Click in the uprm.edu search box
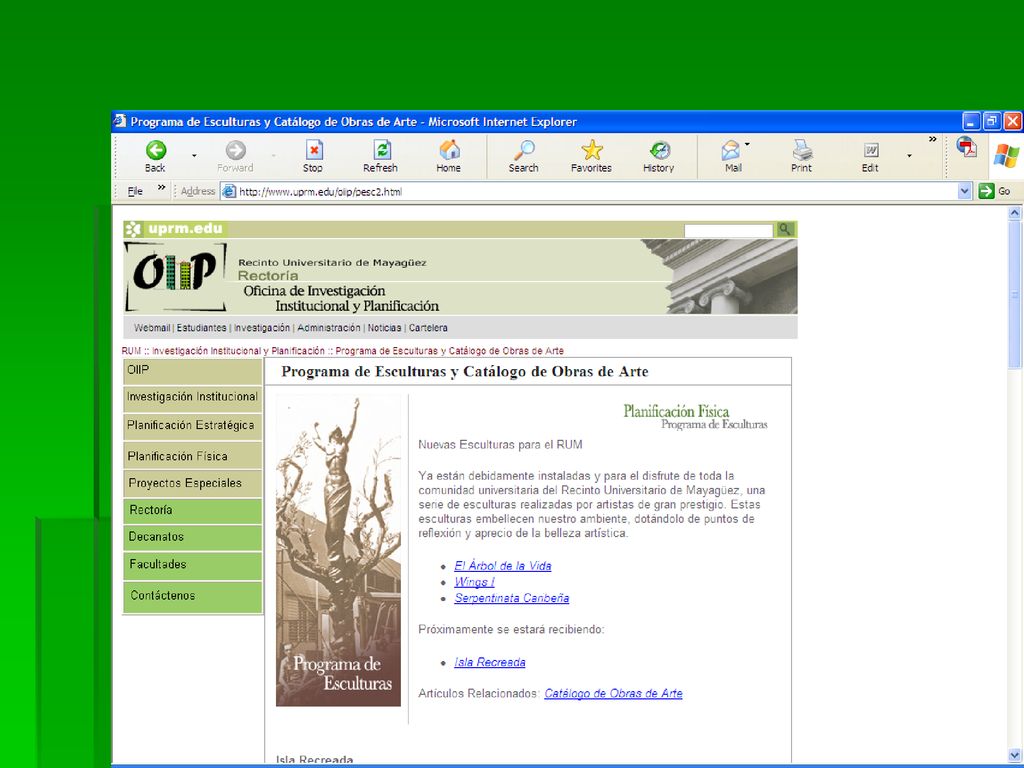Viewport: 1024px width, 768px height. pos(728,230)
